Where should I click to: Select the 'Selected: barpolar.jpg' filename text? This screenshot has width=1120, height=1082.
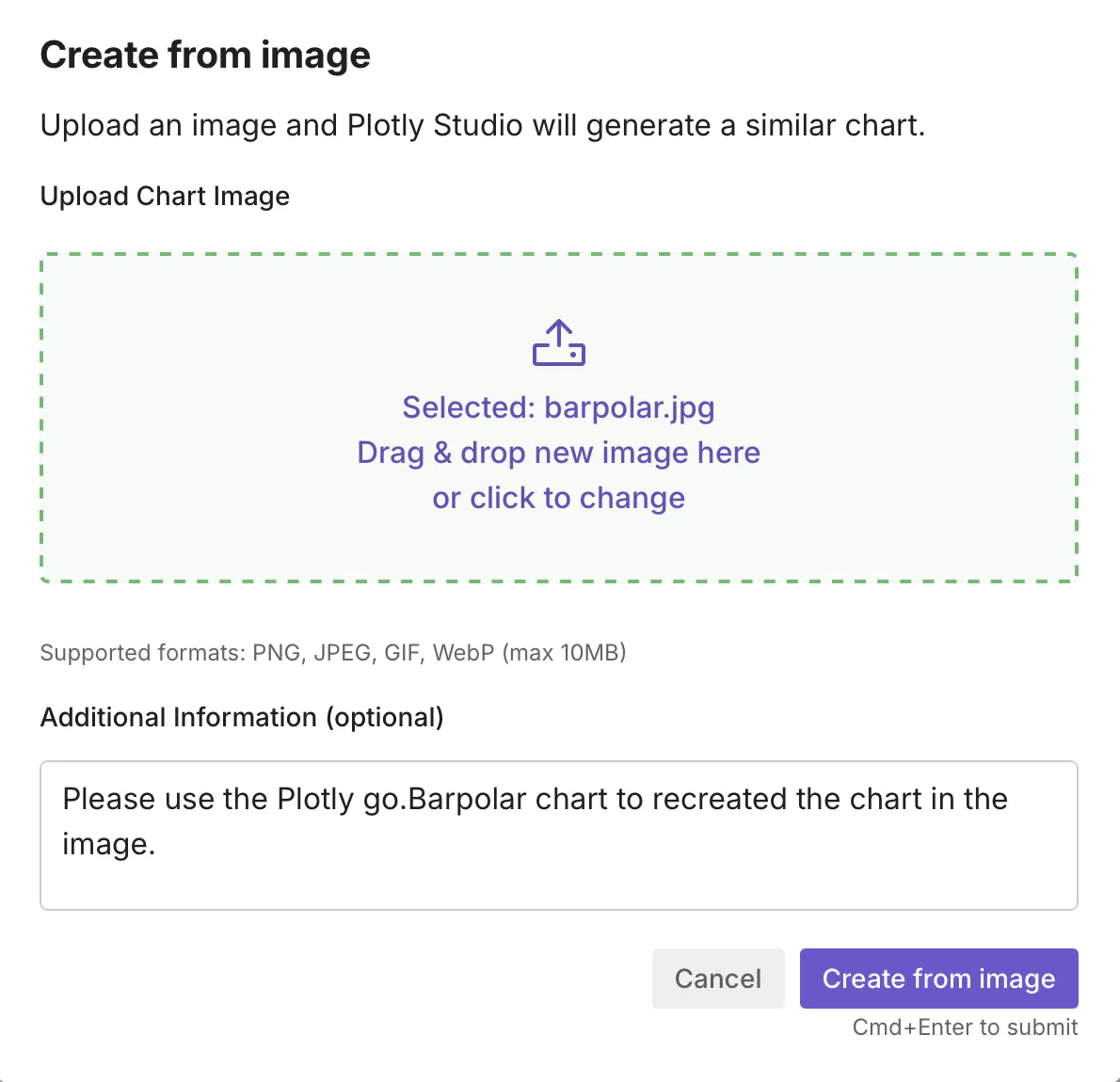point(558,407)
